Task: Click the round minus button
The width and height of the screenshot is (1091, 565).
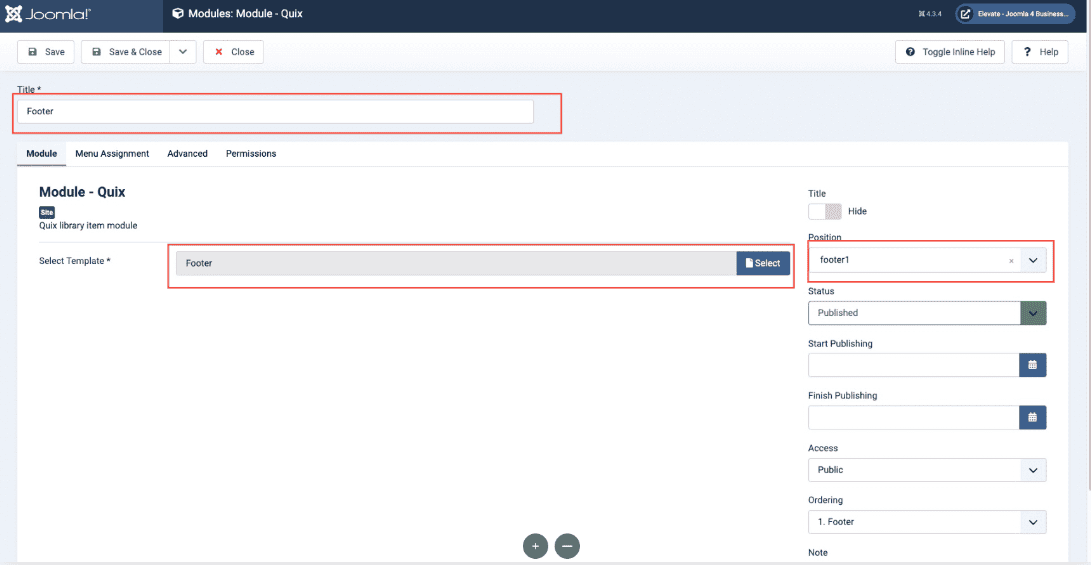Action: [x=567, y=546]
